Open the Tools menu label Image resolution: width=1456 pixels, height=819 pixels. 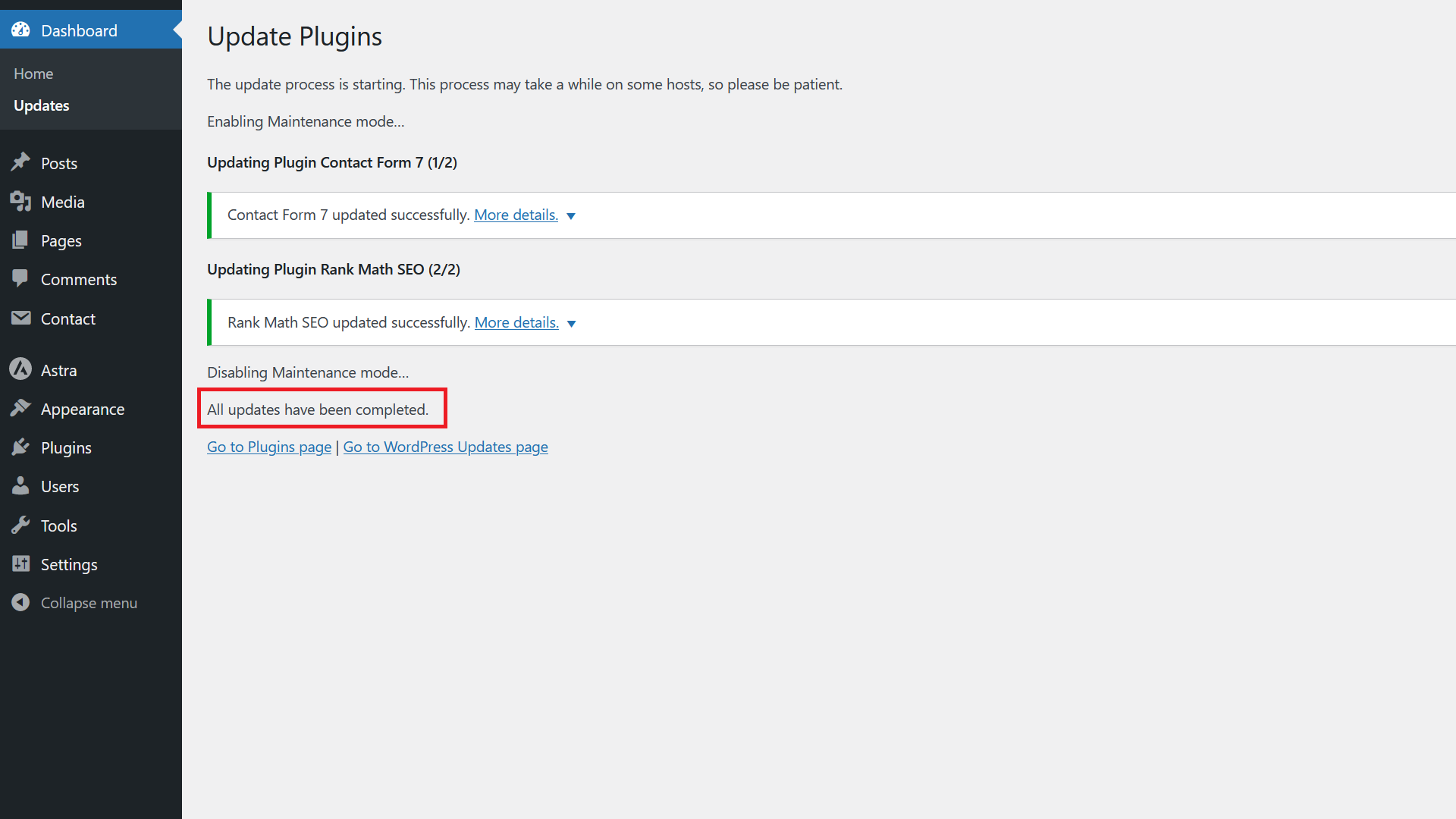(x=59, y=526)
